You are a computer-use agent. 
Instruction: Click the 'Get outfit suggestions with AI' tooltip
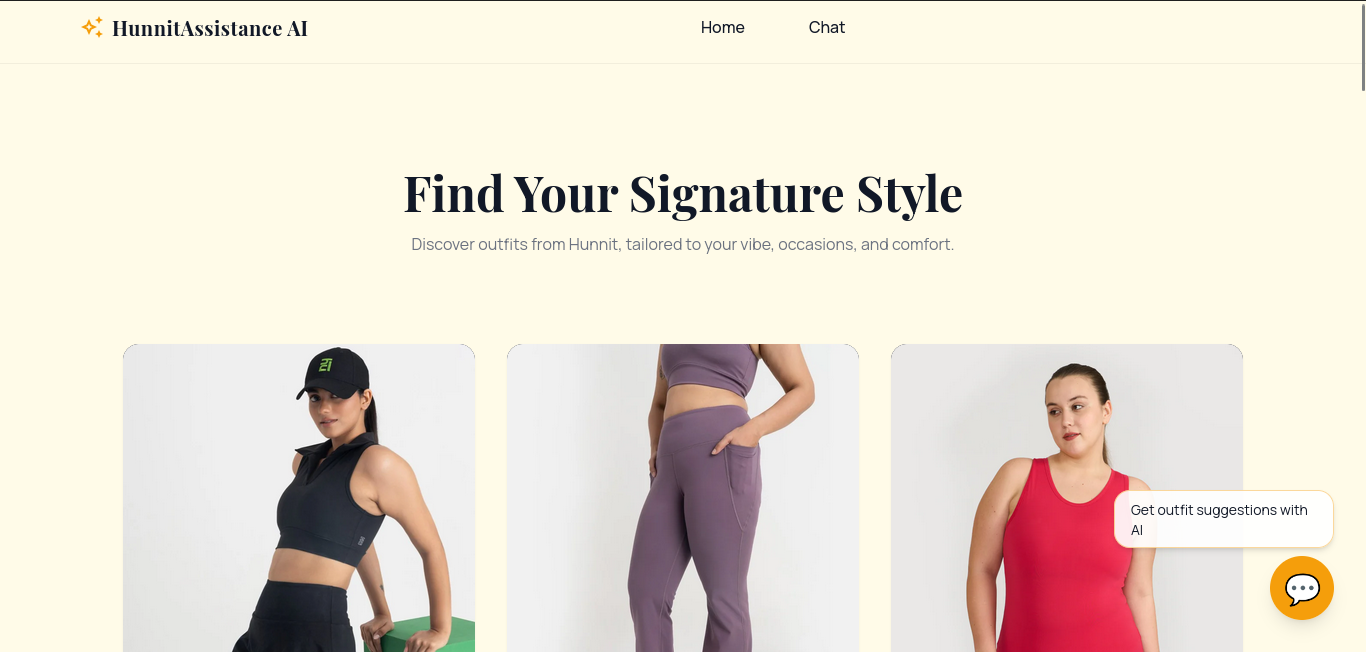(x=1224, y=519)
